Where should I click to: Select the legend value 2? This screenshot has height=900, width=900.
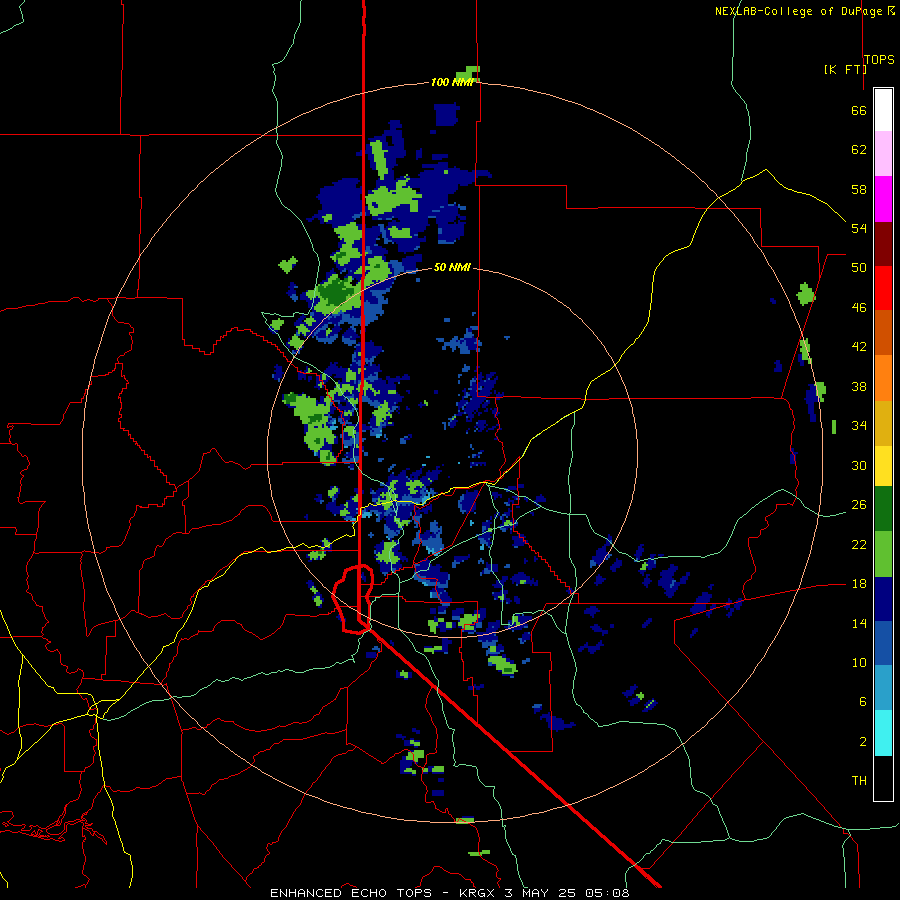[862, 742]
